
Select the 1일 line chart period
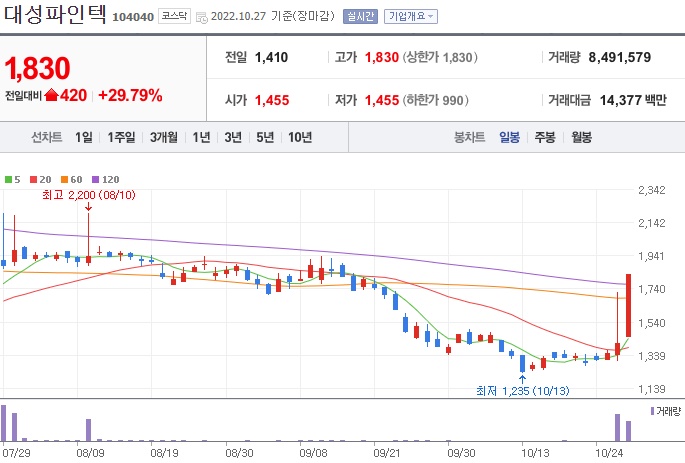coord(84,138)
